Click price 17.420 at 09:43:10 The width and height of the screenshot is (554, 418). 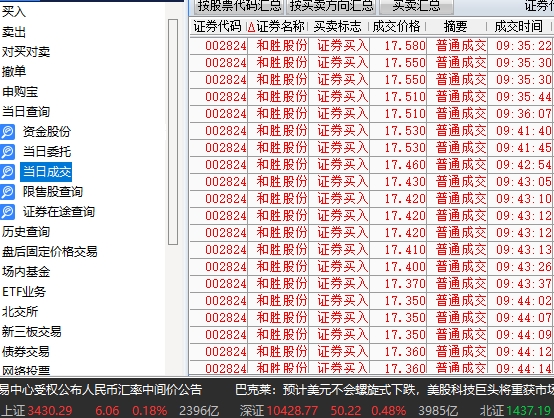point(405,199)
